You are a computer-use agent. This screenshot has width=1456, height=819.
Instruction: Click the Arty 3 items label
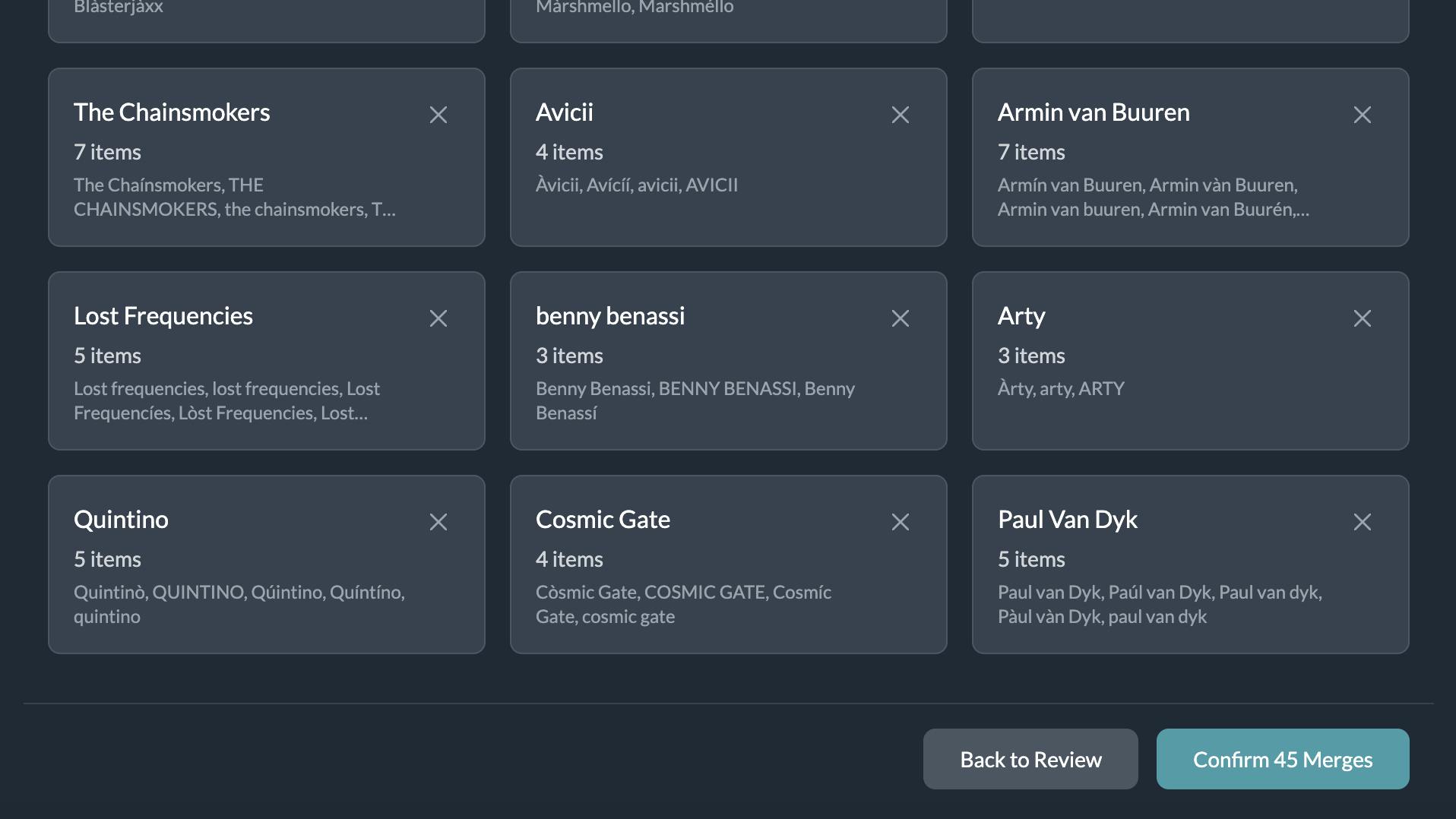[x=1030, y=356]
